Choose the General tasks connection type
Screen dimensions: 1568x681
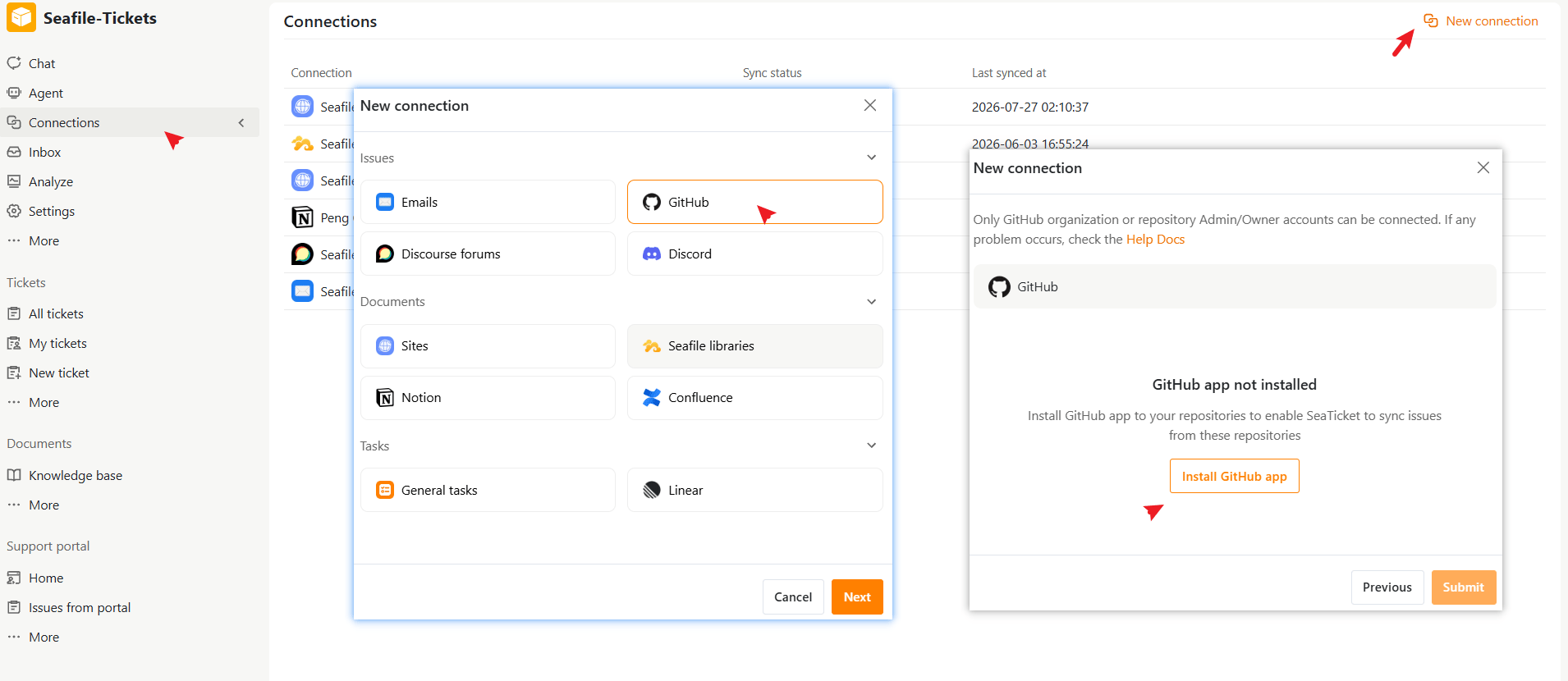point(488,490)
